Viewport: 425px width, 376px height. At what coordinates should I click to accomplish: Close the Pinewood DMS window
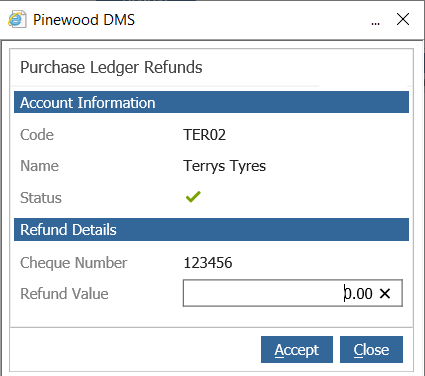pyautogui.click(x=403, y=19)
